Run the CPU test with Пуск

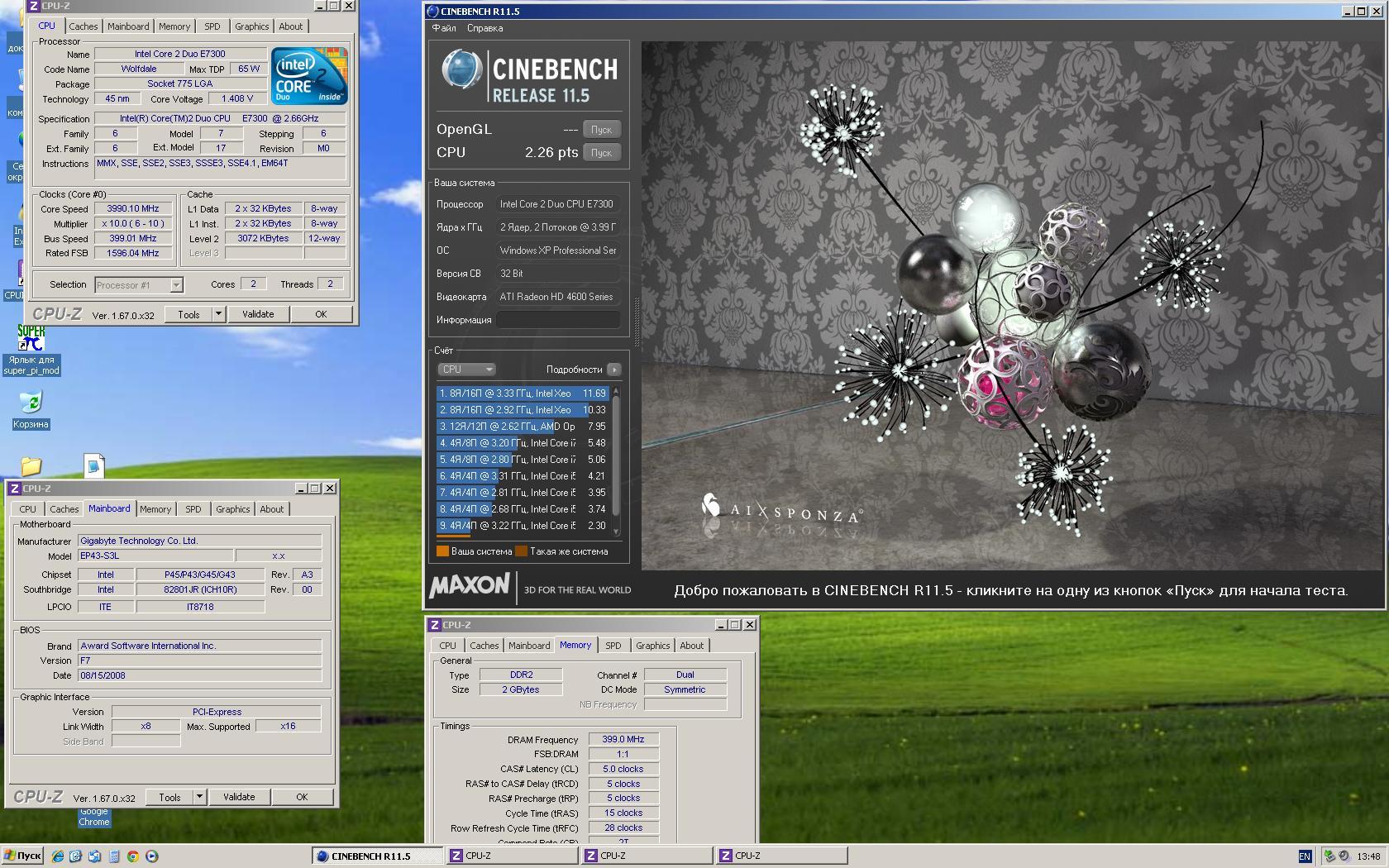click(x=601, y=153)
